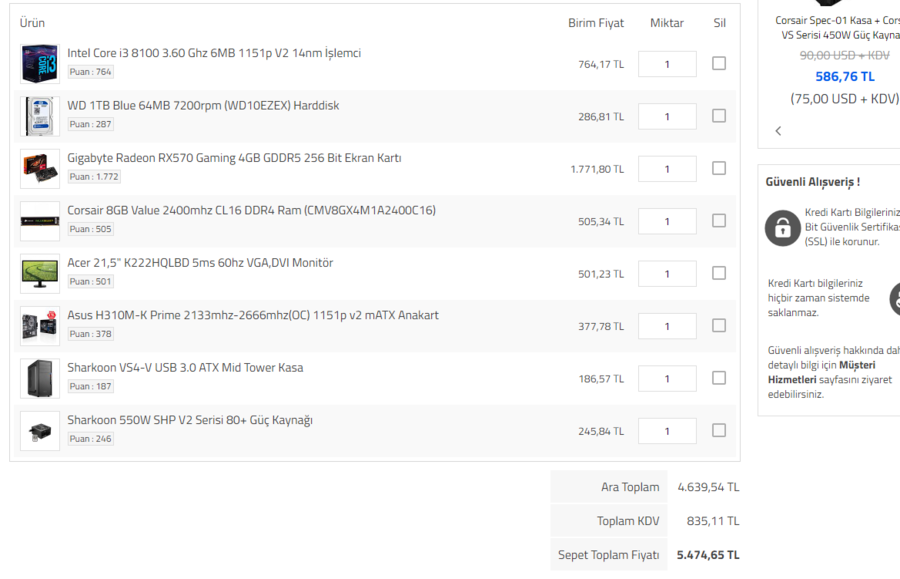Open the Sharkoon VS4-V case thumbnail

[x=40, y=378]
